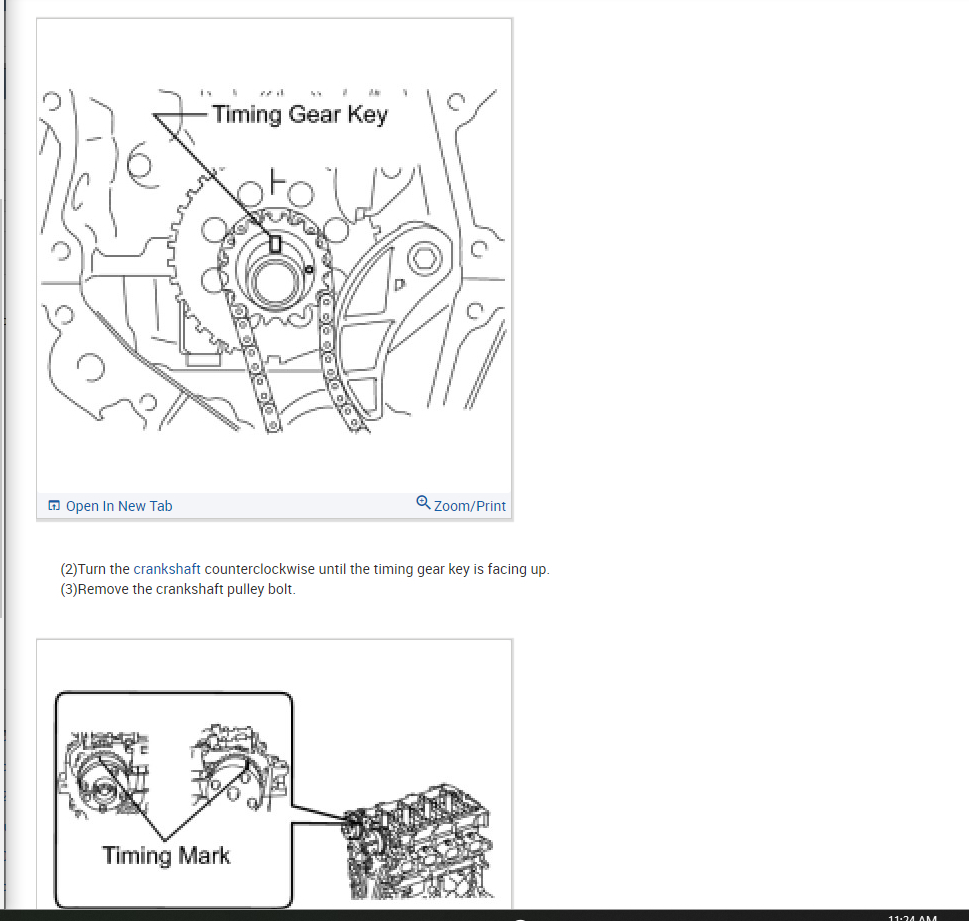The width and height of the screenshot is (969, 921).
Task: Click the gray link bar beneath first diagram
Action: (275, 506)
